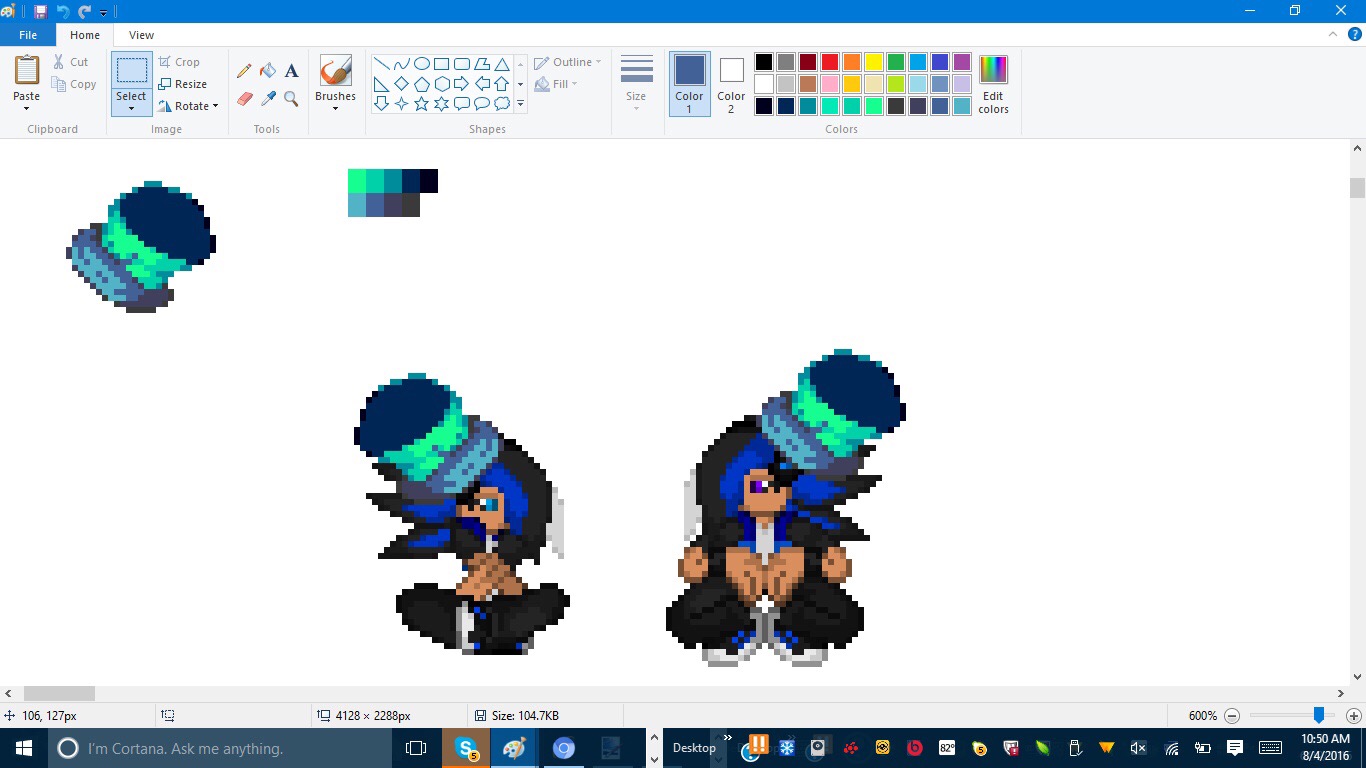The height and width of the screenshot is (768, 1366).
Task: Open the Select options dropdown
Action: coord(131,108)
